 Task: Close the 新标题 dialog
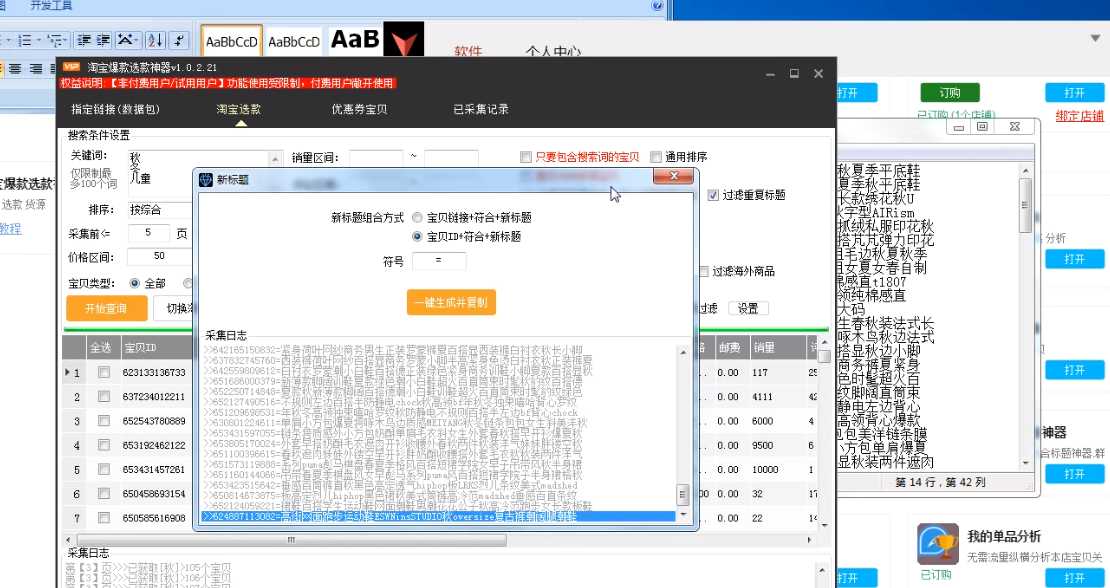point(673,176)
